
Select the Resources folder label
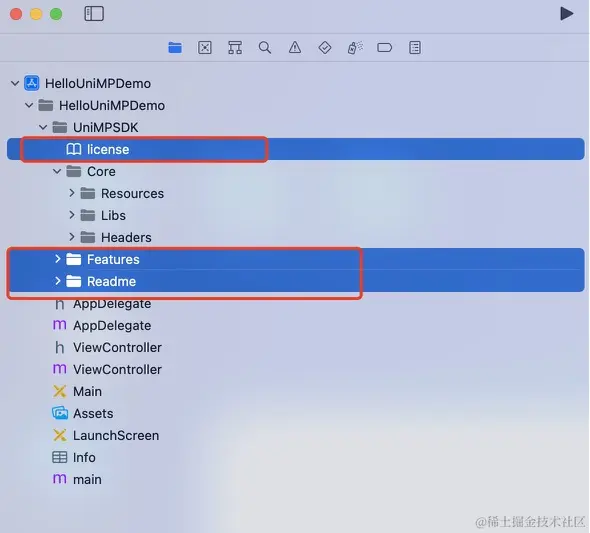click(x=132, y=193)
